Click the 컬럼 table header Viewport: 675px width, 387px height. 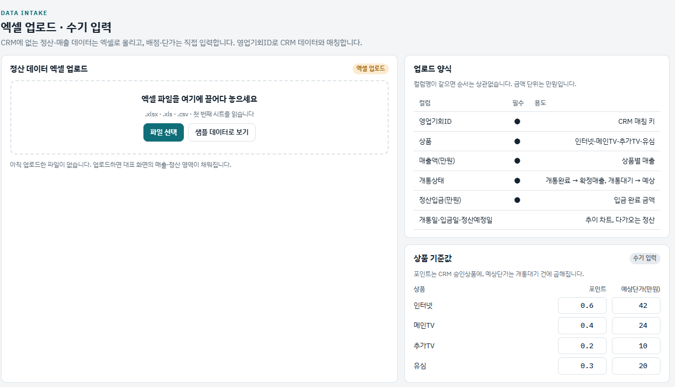tap(424, 103)
